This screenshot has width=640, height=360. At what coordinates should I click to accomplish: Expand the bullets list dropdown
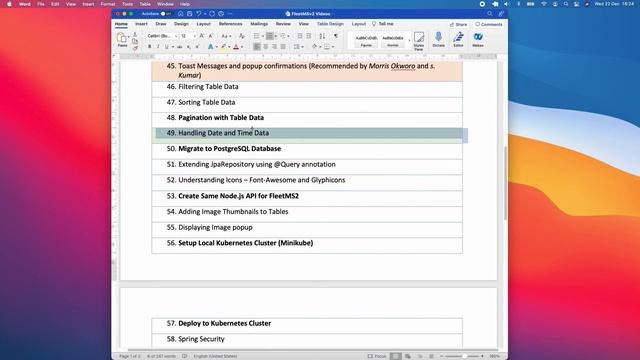click(x=262, y=36)
